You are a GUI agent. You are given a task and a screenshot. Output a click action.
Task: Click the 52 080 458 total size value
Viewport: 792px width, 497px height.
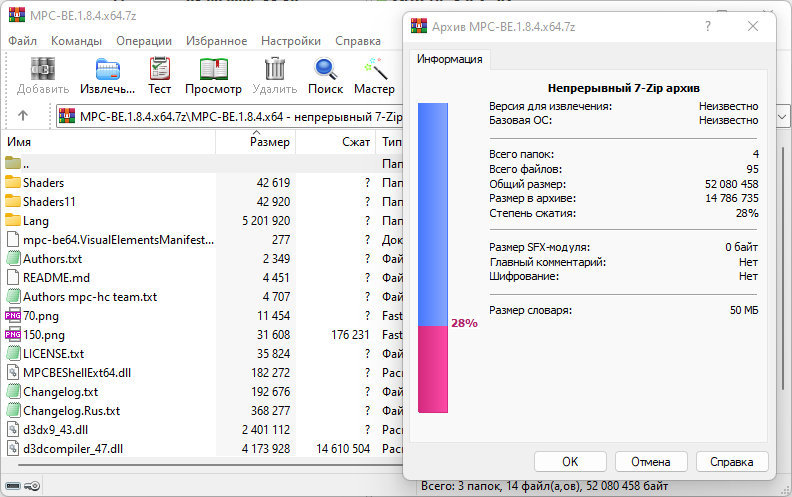(x=731, y=184)
